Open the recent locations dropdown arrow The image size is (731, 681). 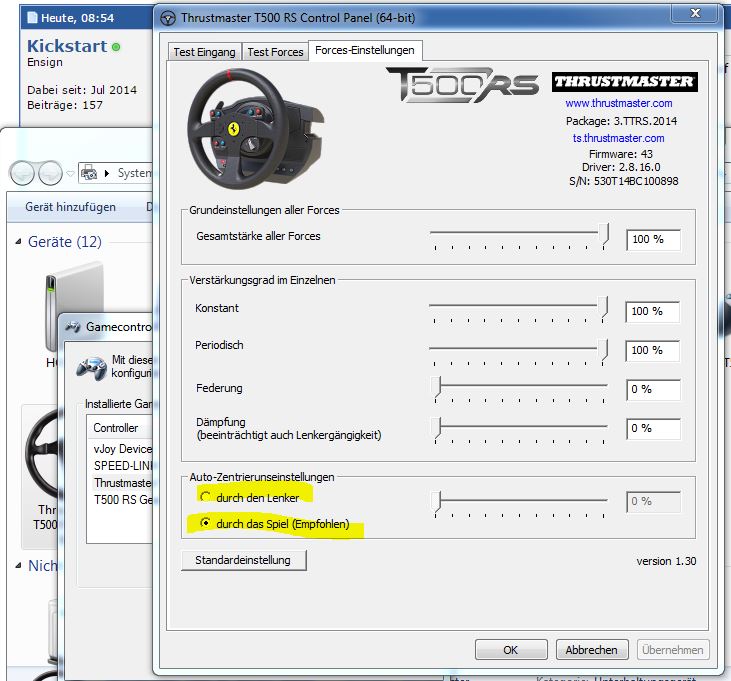pyautogui.click(x=70, y=173)
